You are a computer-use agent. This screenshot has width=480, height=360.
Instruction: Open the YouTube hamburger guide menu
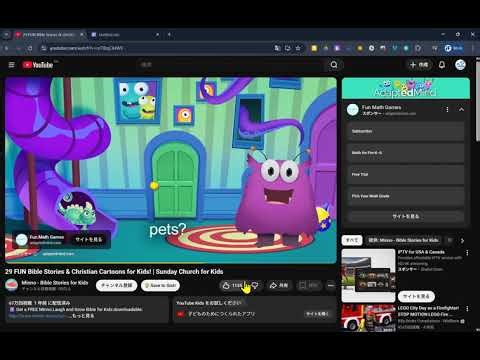(x=11, y=65)
